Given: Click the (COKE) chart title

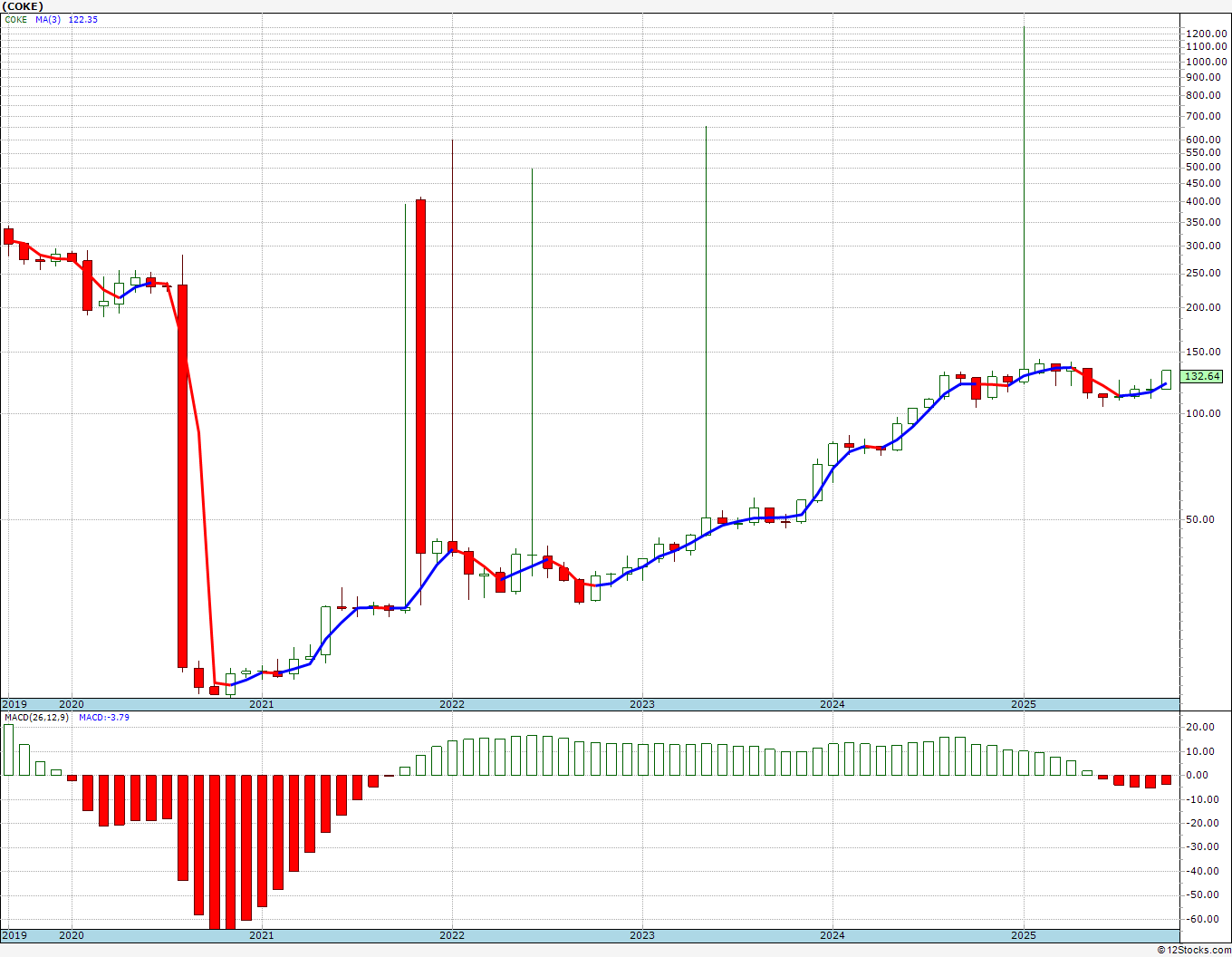Looking at the screenshot, I should pyautogui.click(x=24, y=6).
